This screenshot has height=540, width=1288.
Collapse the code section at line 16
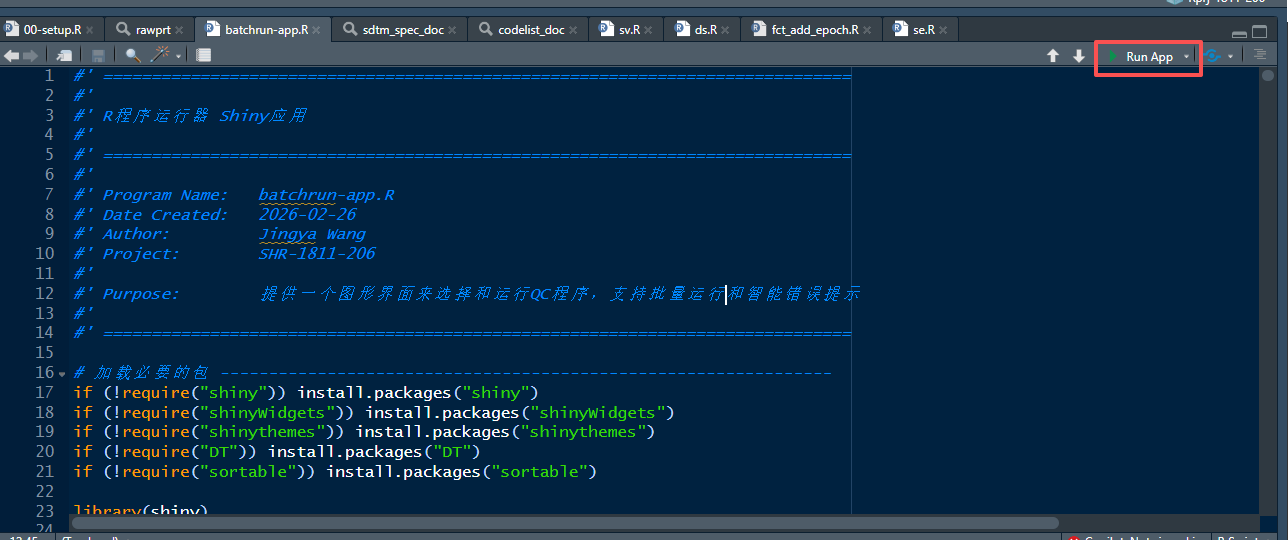pos(64,373)
